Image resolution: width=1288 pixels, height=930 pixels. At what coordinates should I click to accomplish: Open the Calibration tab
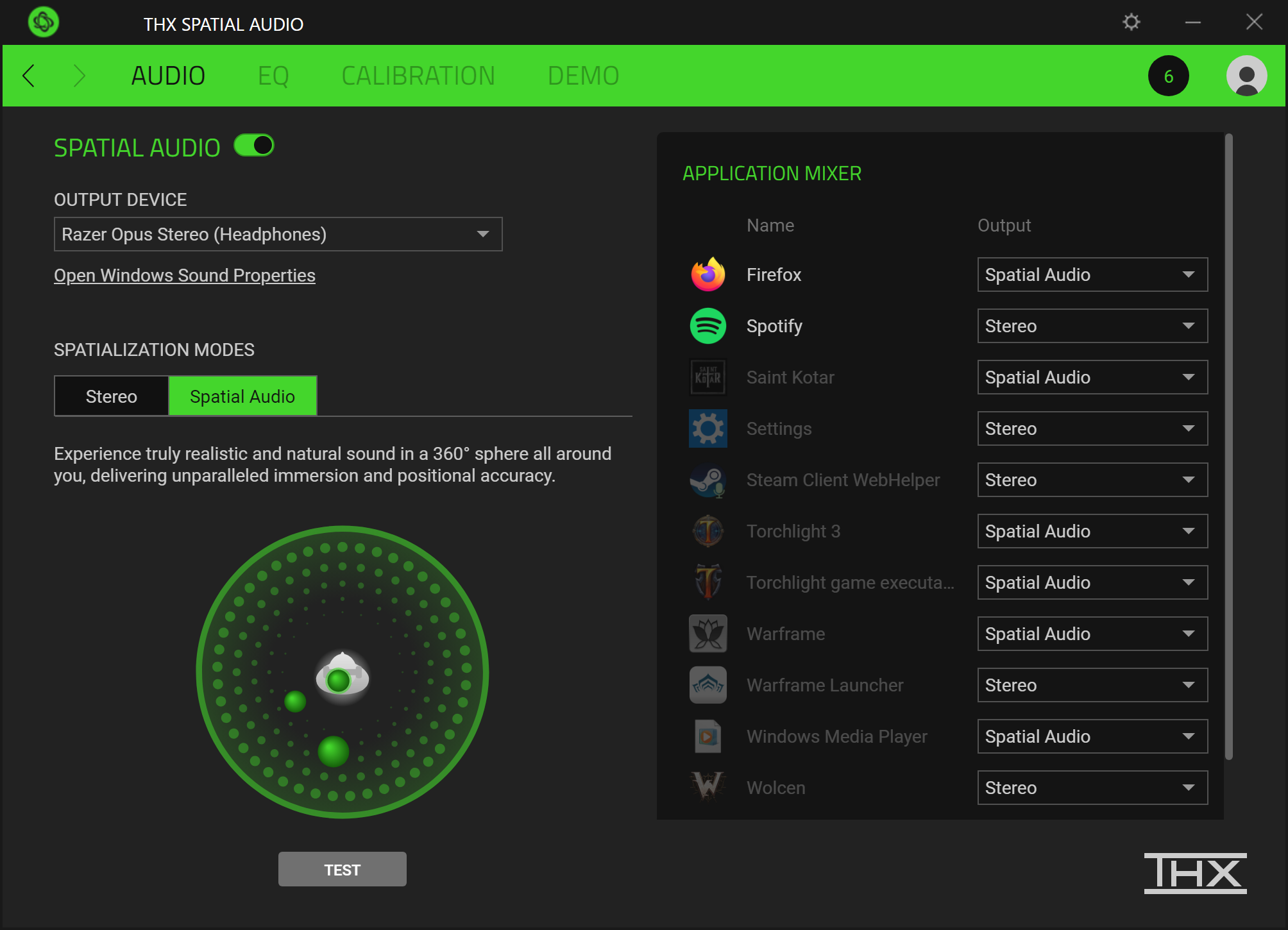coord(418,75)
